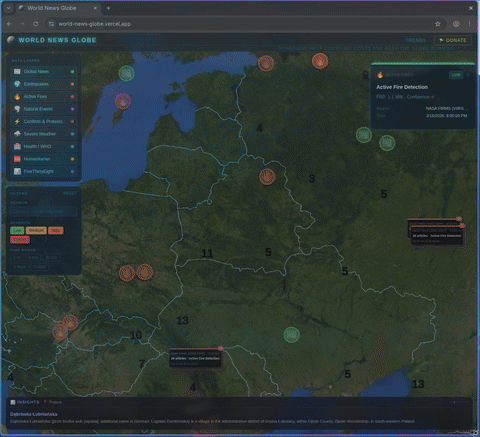The image size is (480, 437).
Task: Reload the page using the refresh icon
Action: pos(35,24)
